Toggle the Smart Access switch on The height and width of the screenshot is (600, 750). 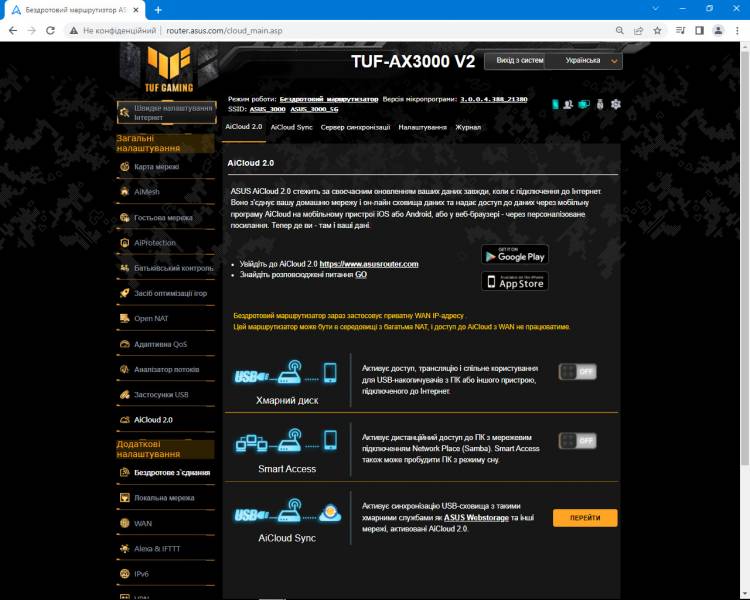577,441
